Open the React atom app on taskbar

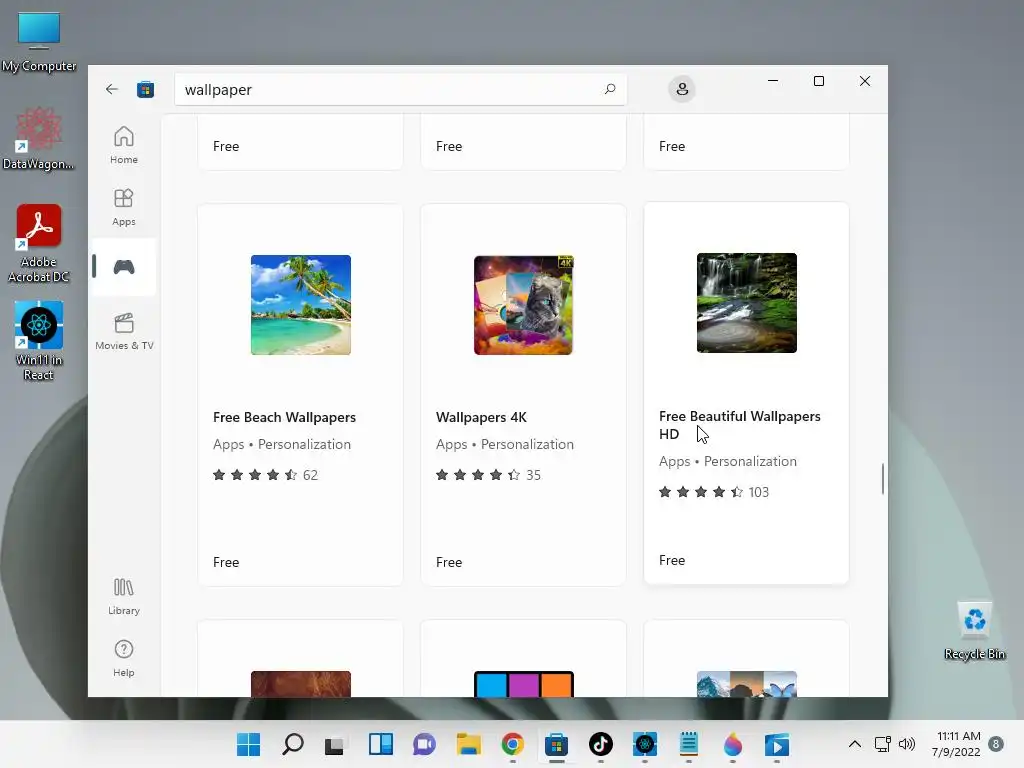[x=645, y=744]
